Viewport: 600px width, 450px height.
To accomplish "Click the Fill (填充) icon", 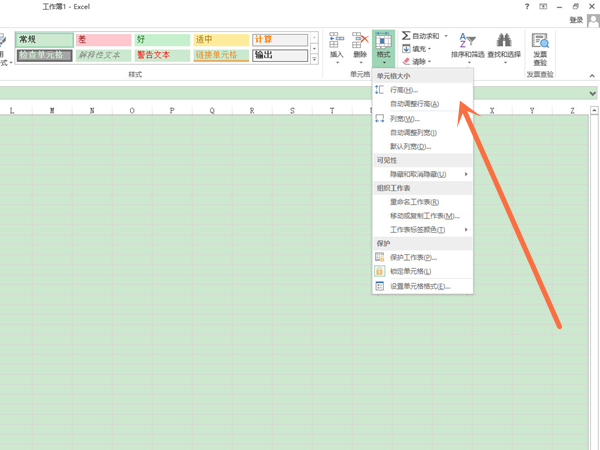I will (x=407, y=49).
